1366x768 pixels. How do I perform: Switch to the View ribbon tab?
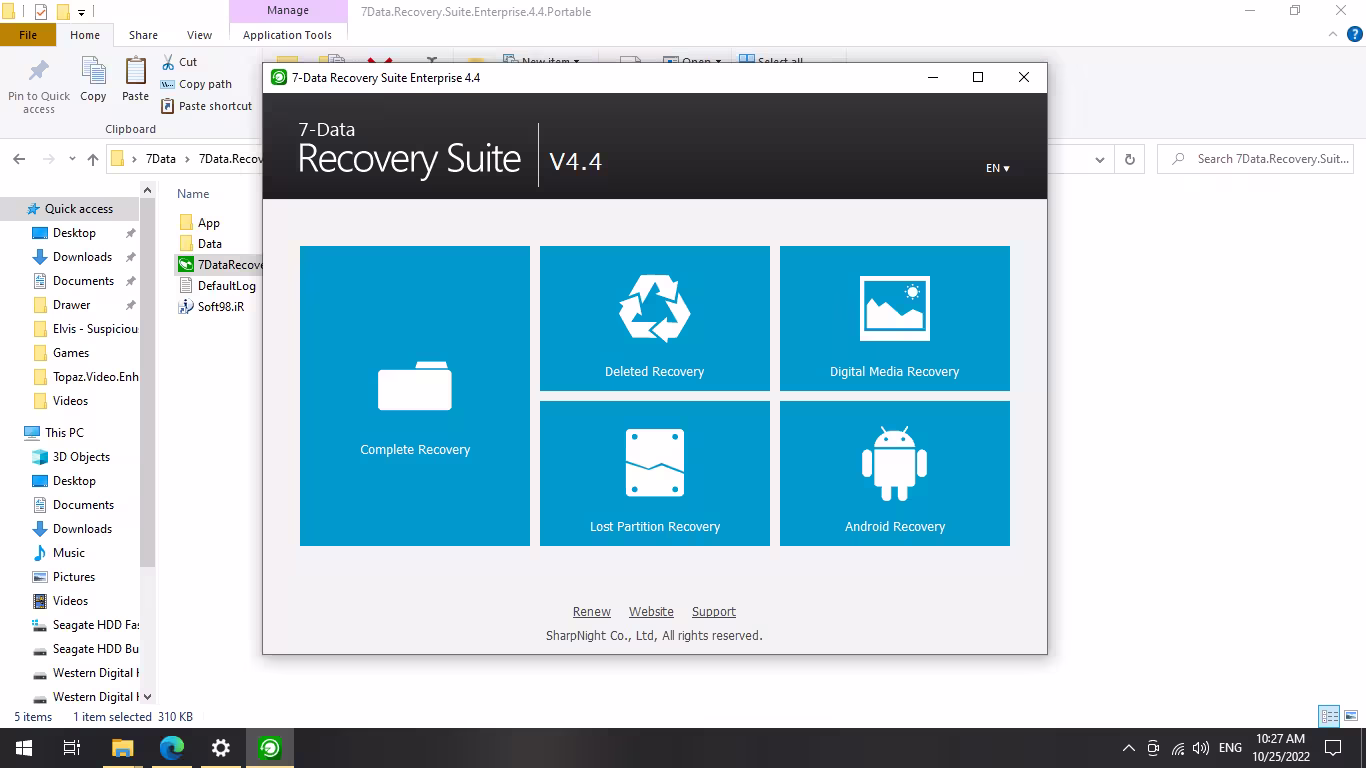199,35
